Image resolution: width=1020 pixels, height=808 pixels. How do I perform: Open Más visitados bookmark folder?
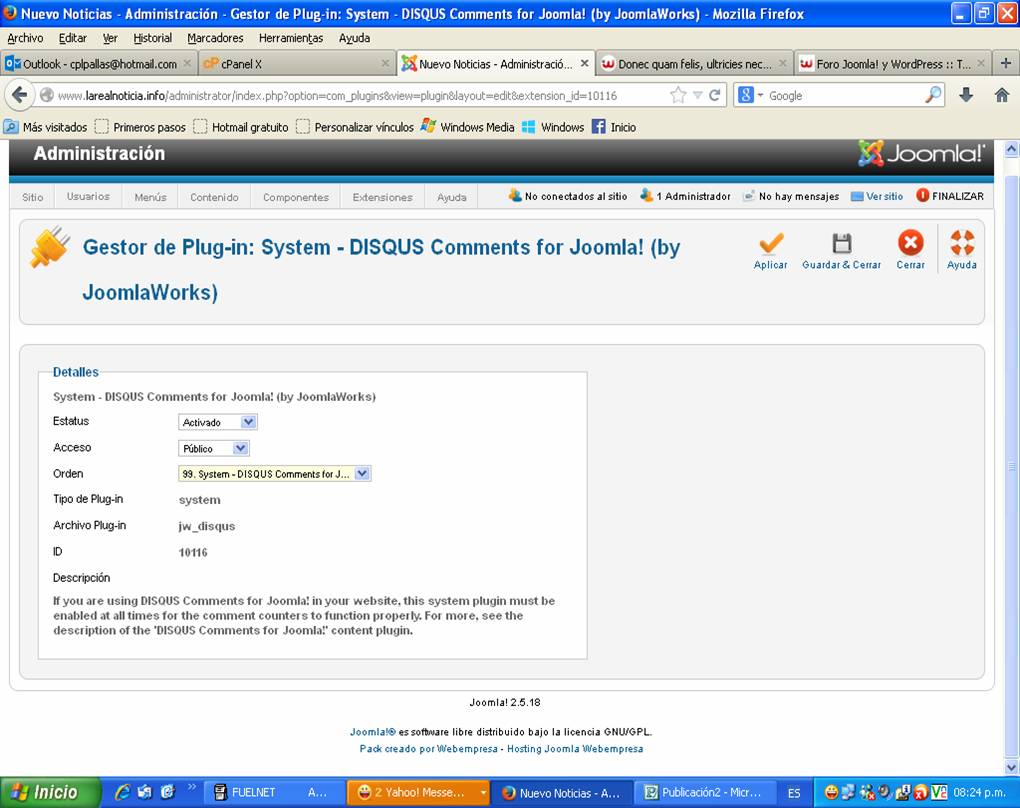(x=46, y=127)
